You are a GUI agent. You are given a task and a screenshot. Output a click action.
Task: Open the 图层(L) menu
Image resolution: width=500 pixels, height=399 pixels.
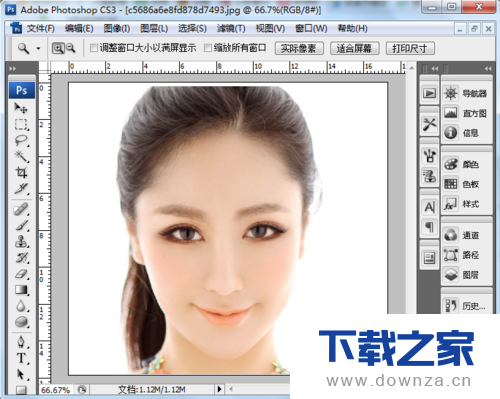coord(154,29)
